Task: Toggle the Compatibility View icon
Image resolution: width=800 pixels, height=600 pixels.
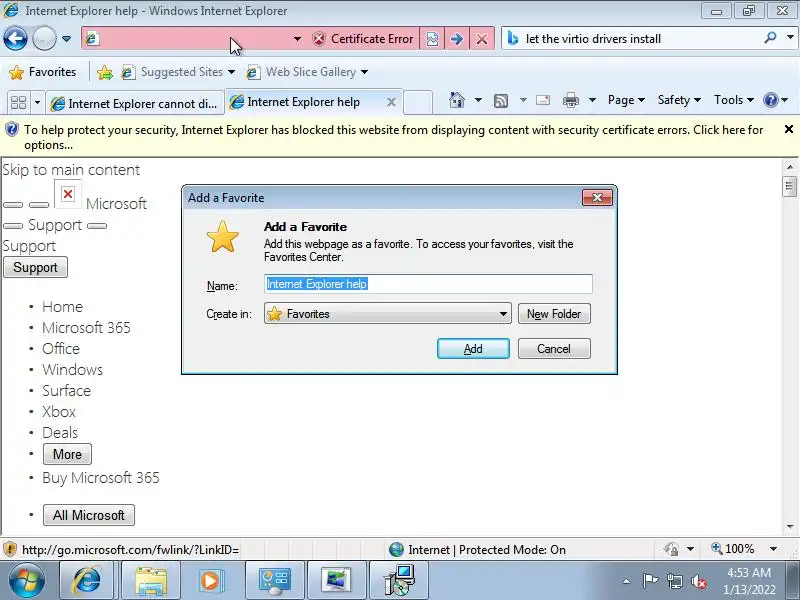Action: coord(432,39)
